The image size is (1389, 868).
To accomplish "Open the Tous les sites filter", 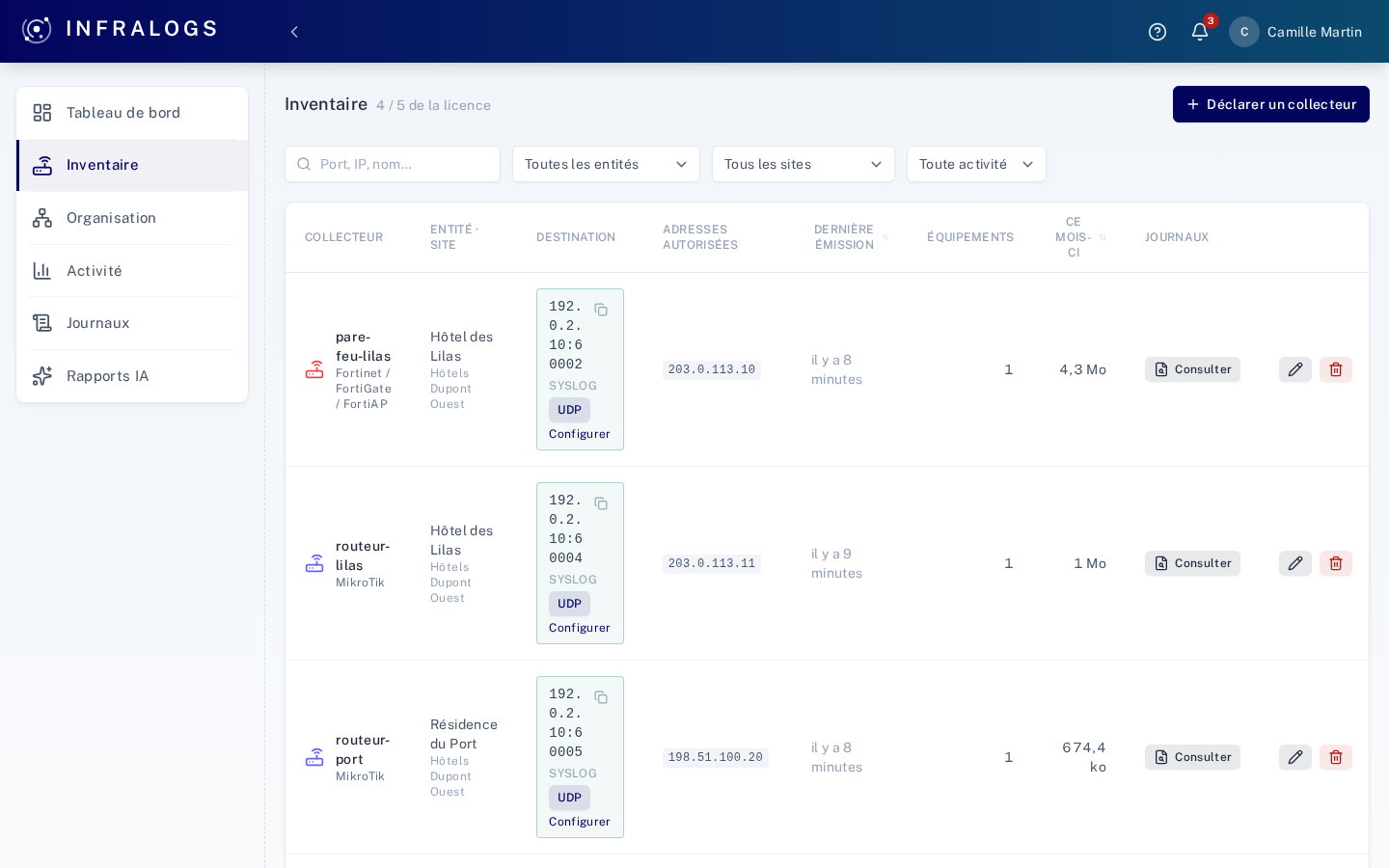I will point(803,164).
